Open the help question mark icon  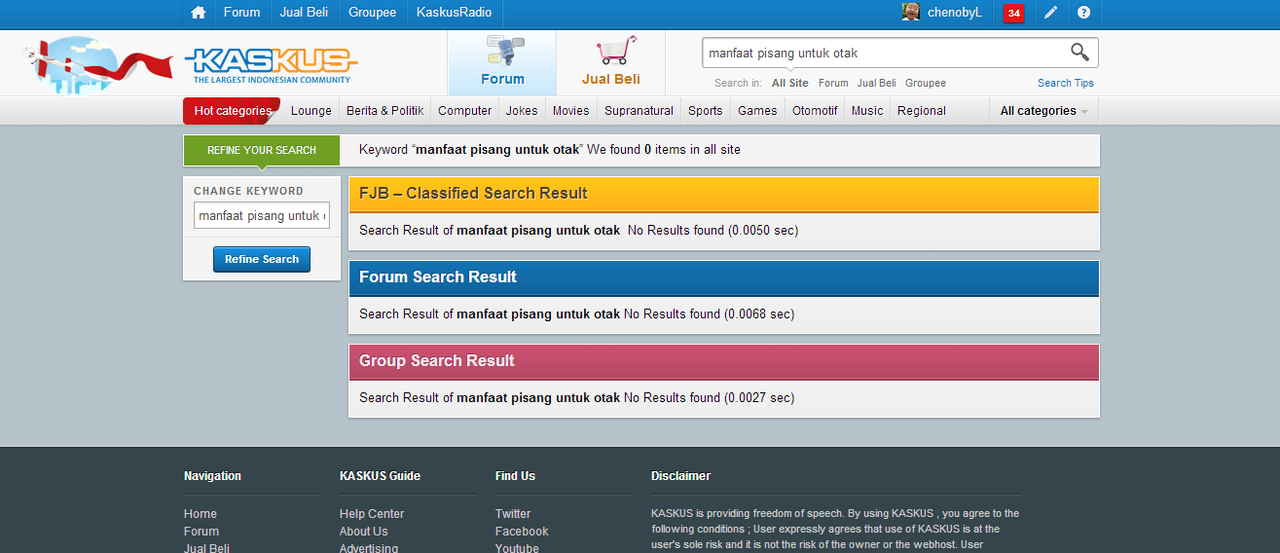pyautogui.click(x=1083, y=13)
